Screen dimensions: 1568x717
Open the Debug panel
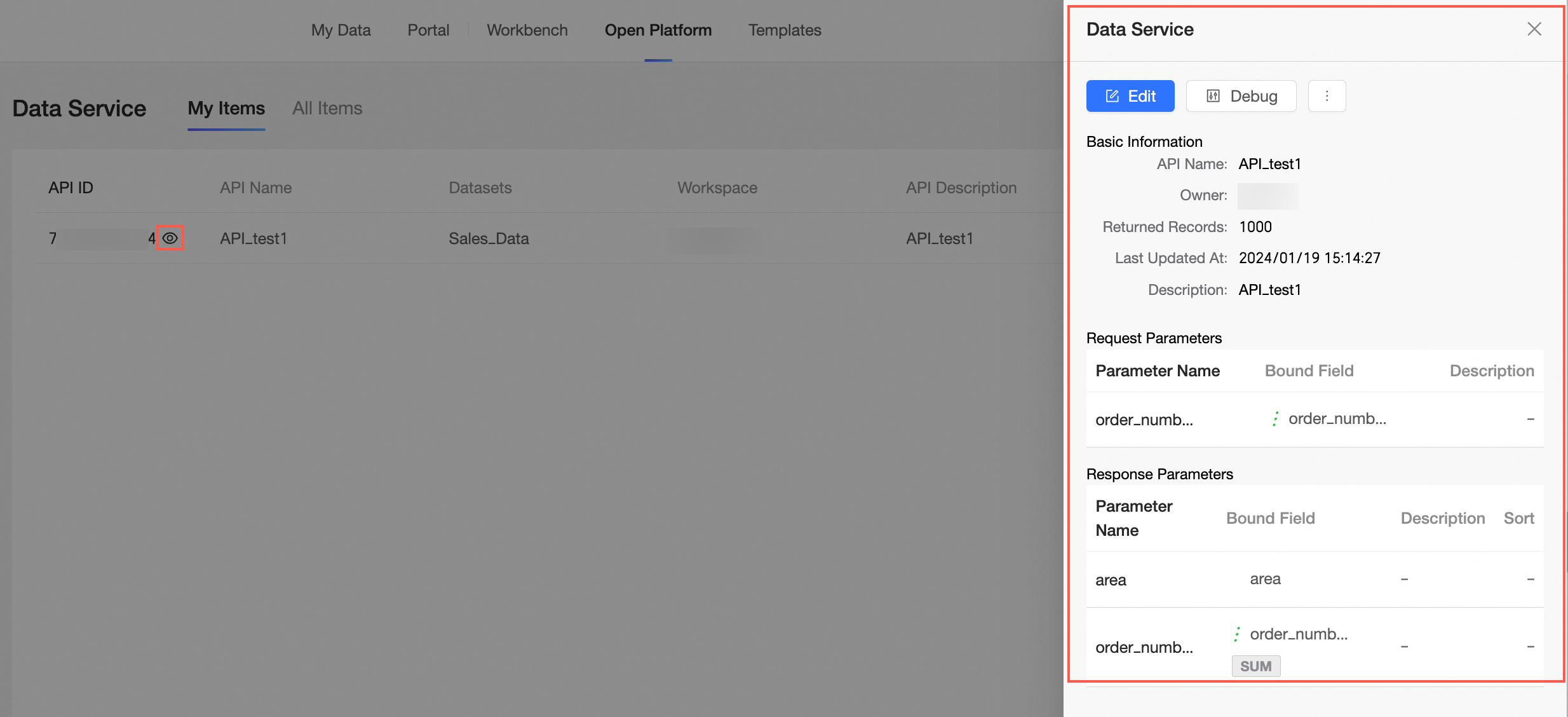(1241, 96)
